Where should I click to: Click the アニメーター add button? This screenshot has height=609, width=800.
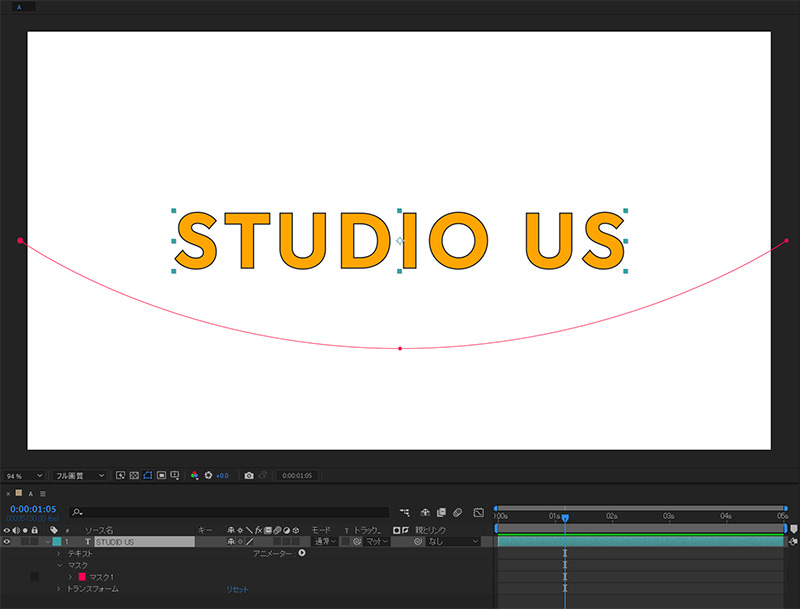click(x=300, y=554)
